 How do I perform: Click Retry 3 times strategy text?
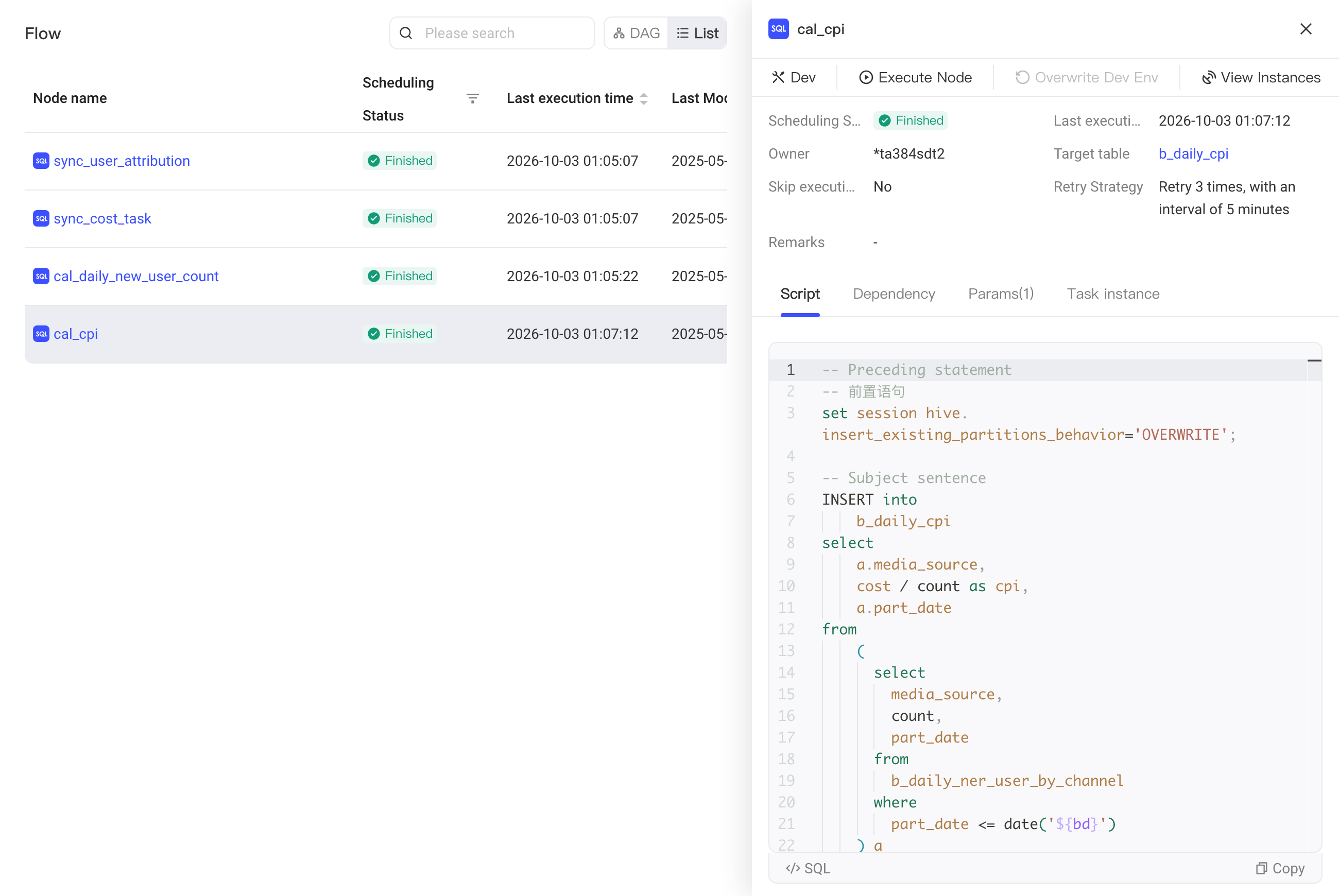point(1226,198)
